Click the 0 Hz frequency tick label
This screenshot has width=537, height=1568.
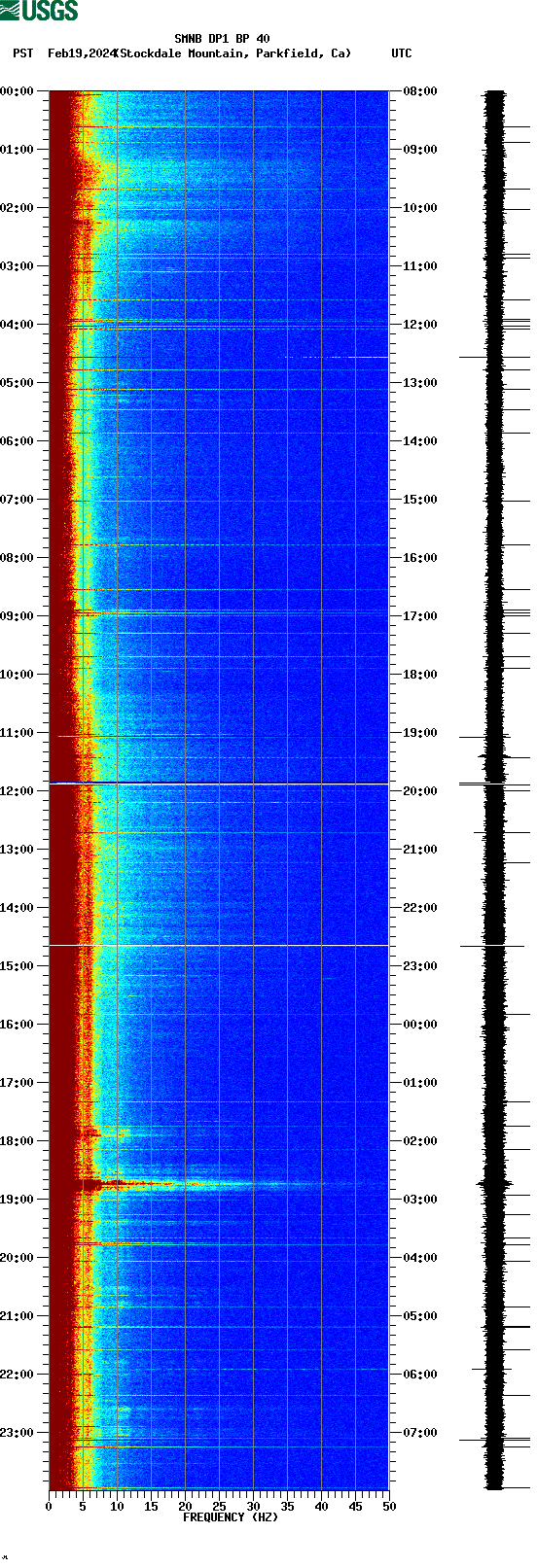click(49, 1507)
